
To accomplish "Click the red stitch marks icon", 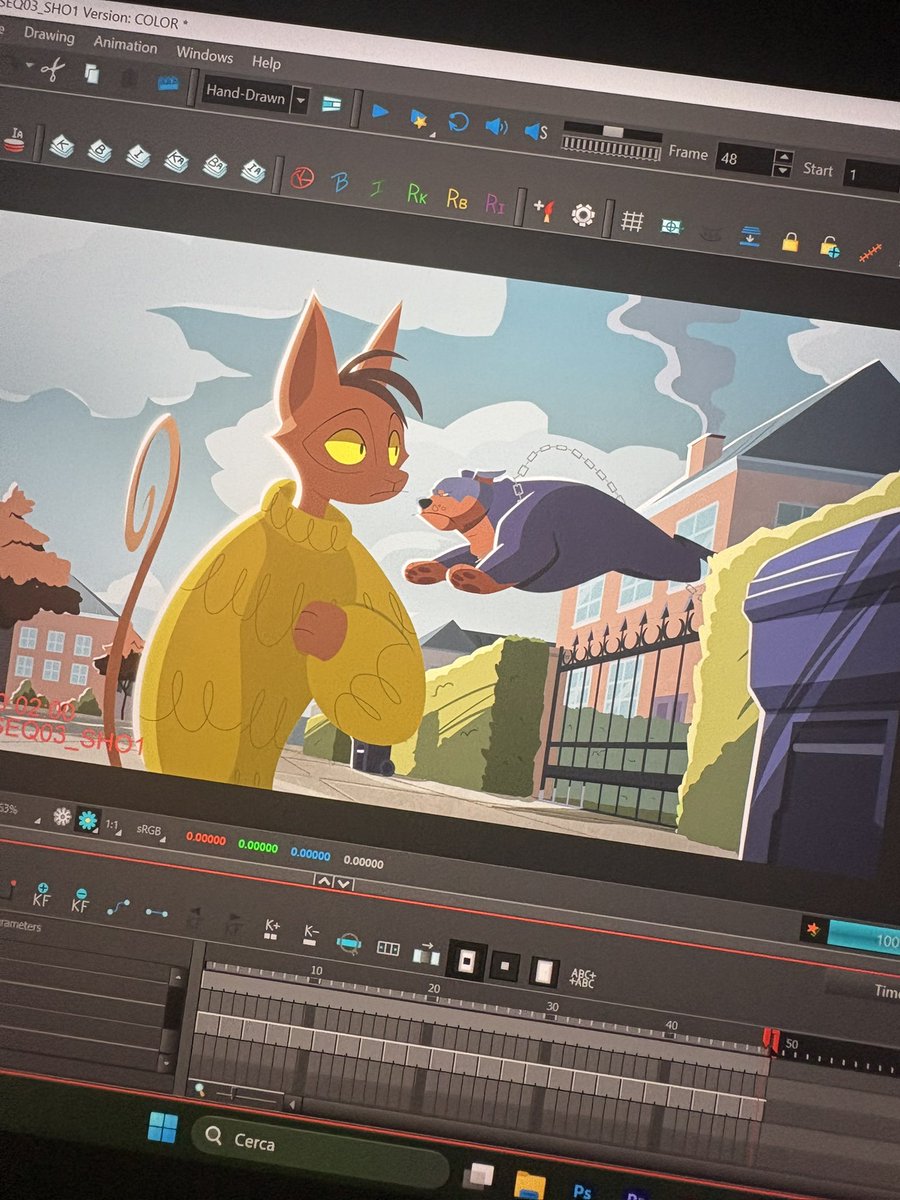I will tap(871, 253).
